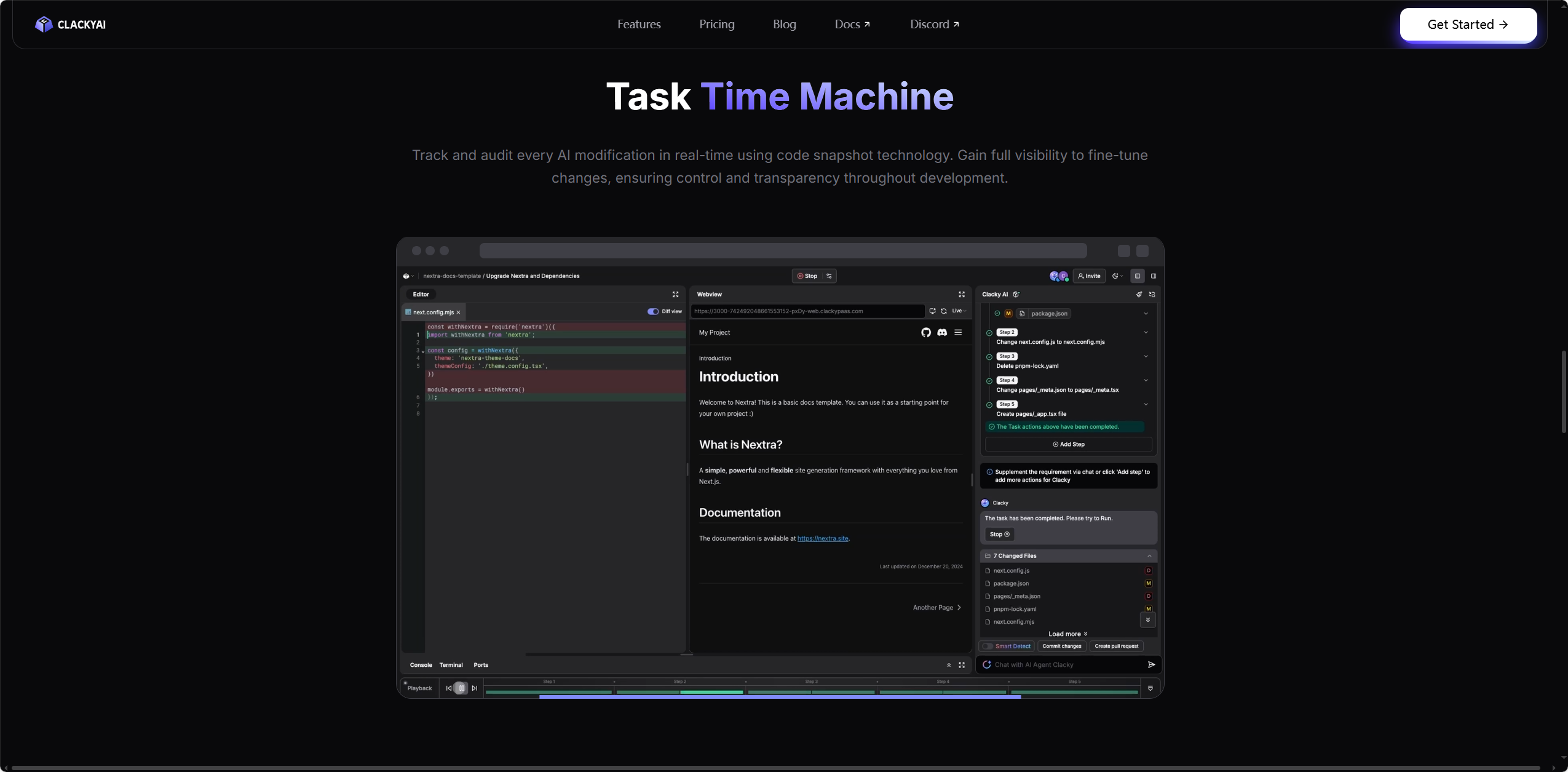Click the Commit changes button

tap(1062, 647)
